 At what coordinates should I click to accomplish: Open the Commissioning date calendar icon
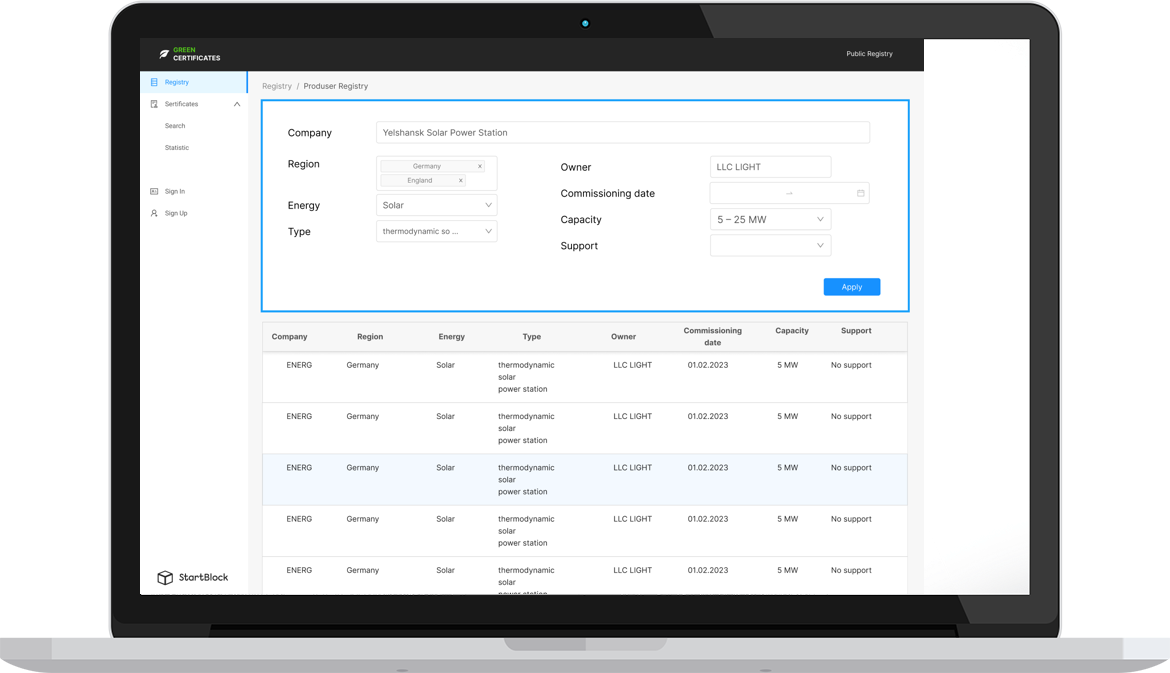pyautogui.click(x=860, y=193)
